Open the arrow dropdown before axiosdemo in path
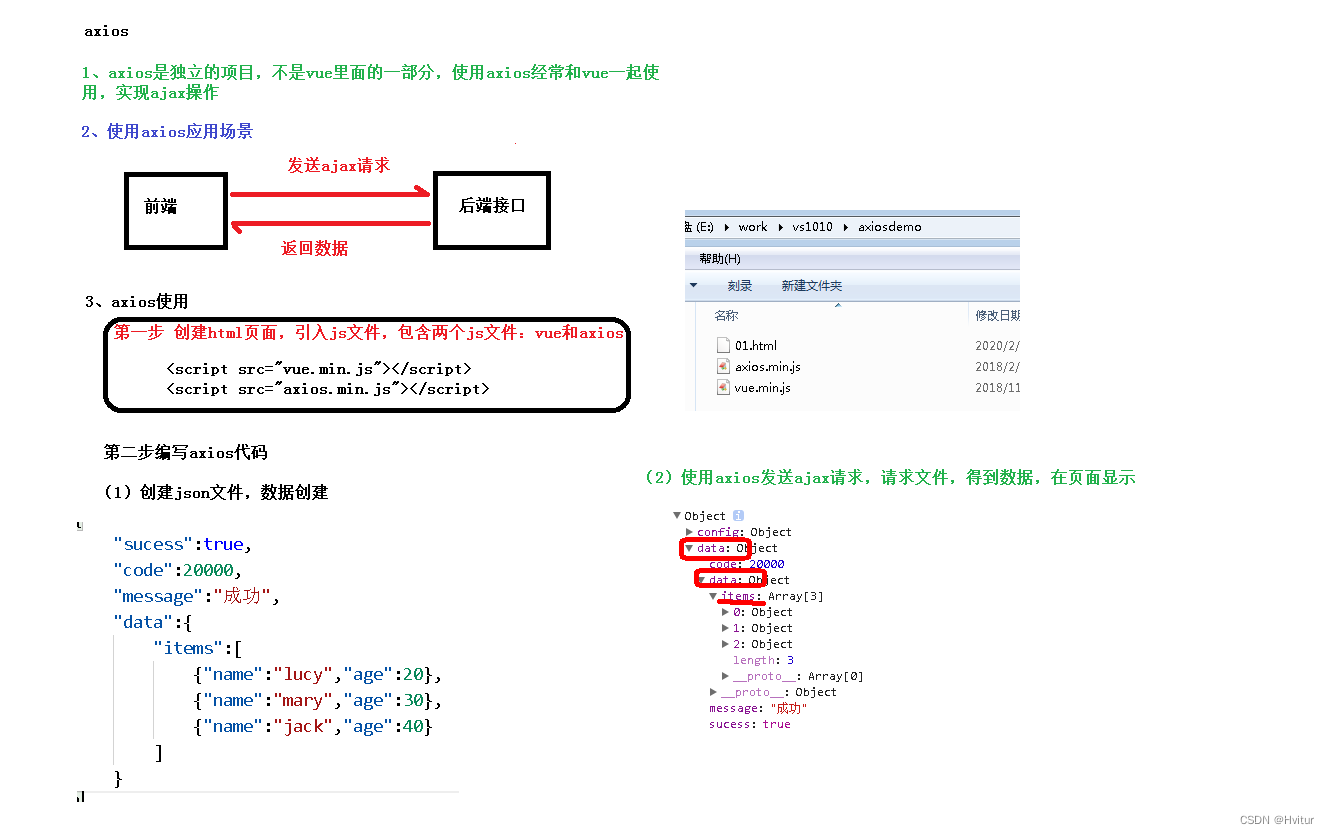1329x834 pixels. coord(847,227)
